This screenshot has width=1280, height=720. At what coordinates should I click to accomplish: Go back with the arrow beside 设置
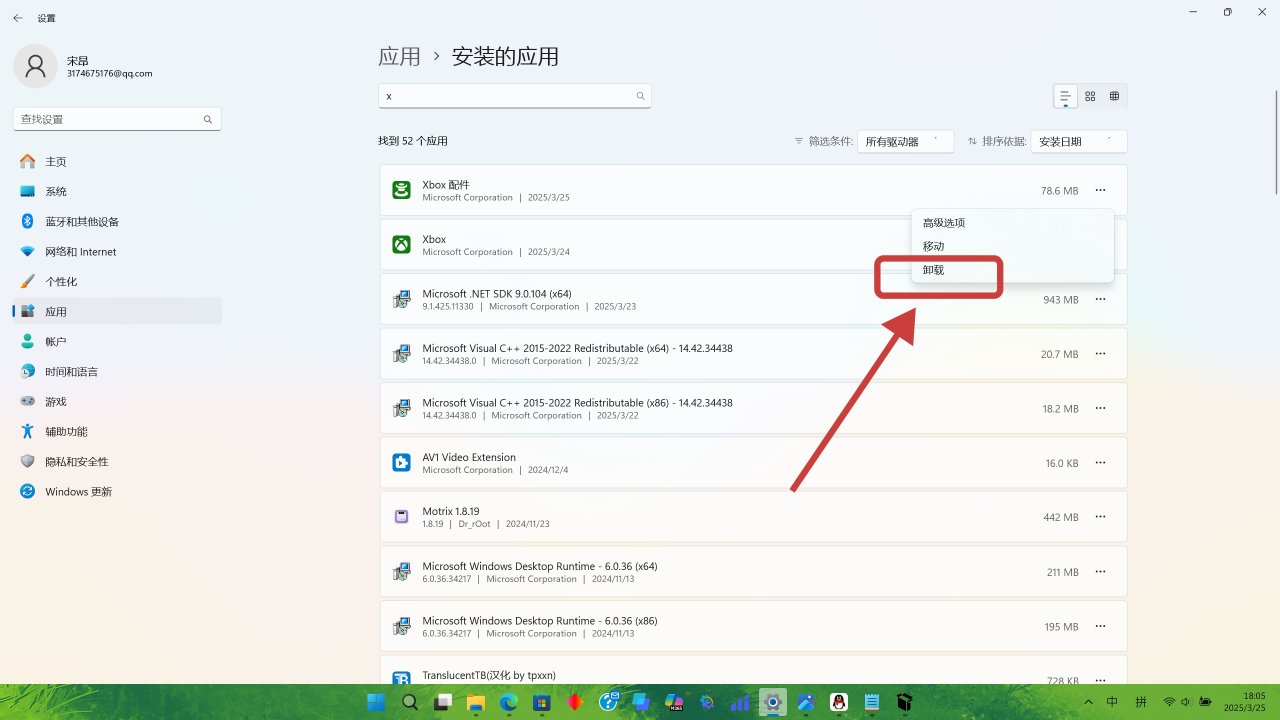tap(17, 18)
